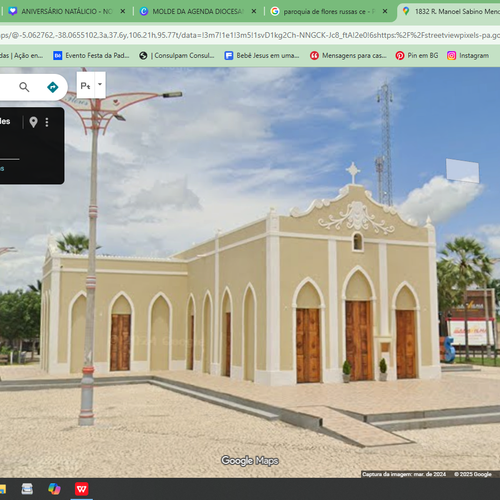Click the © 2025 Google copyright text
This screenshot has width=500, height=500.
(473, 474)
